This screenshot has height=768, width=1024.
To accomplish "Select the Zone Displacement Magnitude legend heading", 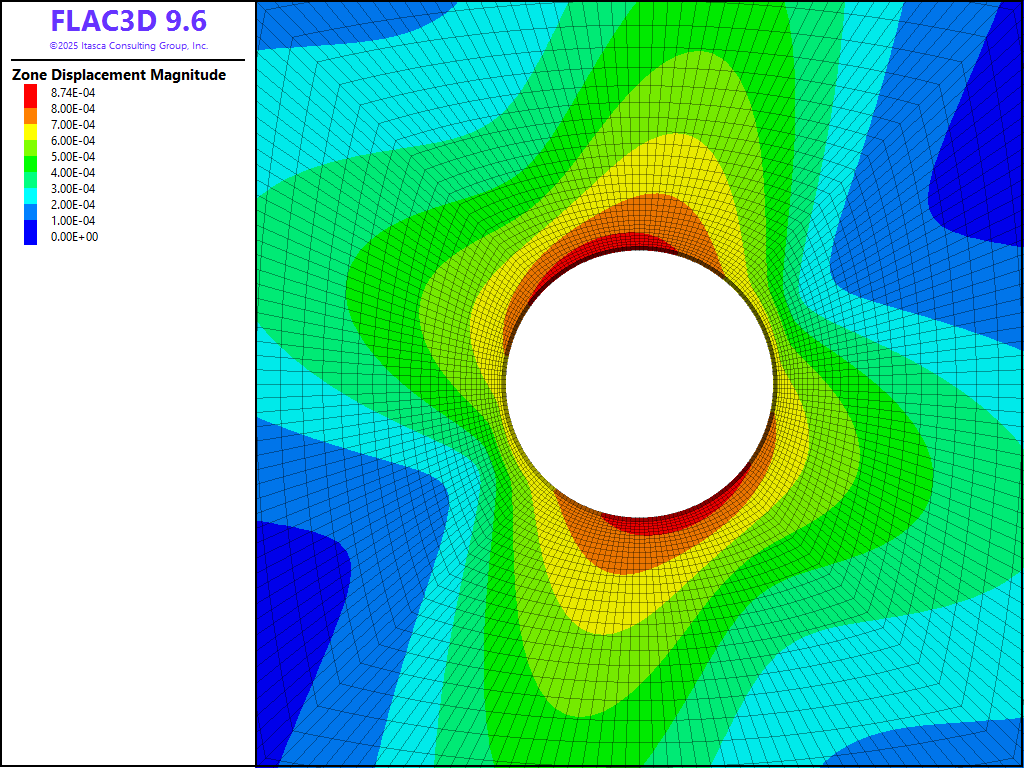I will [119, 75].
